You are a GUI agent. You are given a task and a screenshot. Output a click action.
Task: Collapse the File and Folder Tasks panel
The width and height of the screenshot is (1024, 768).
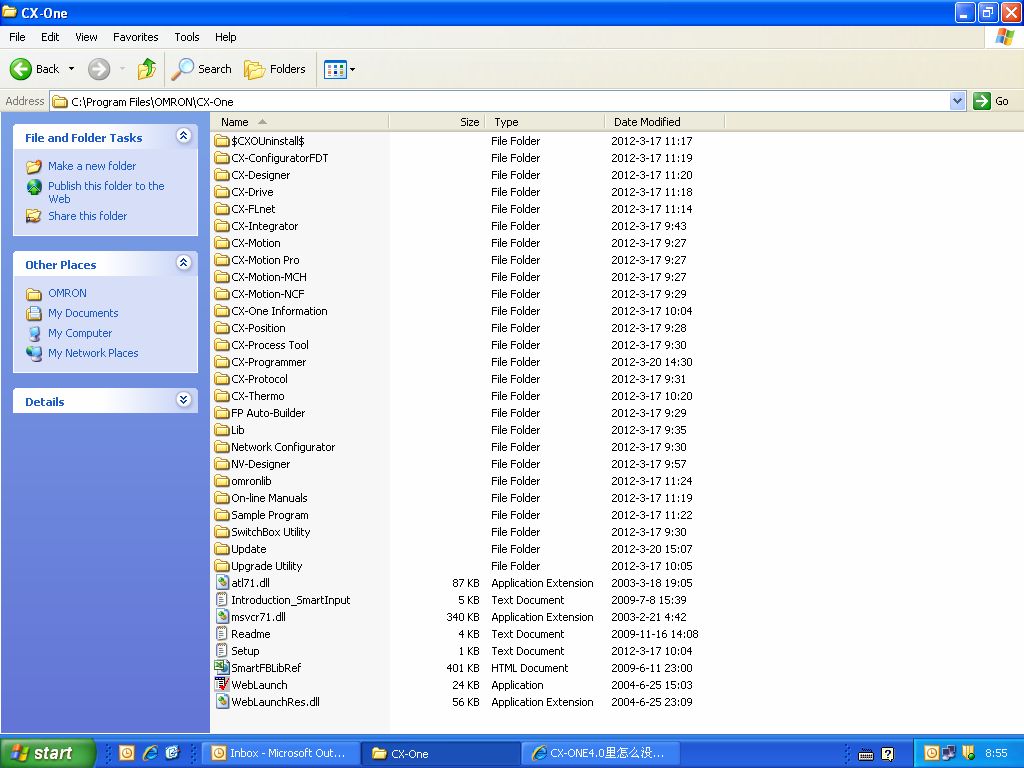click(x=183, y=136)
